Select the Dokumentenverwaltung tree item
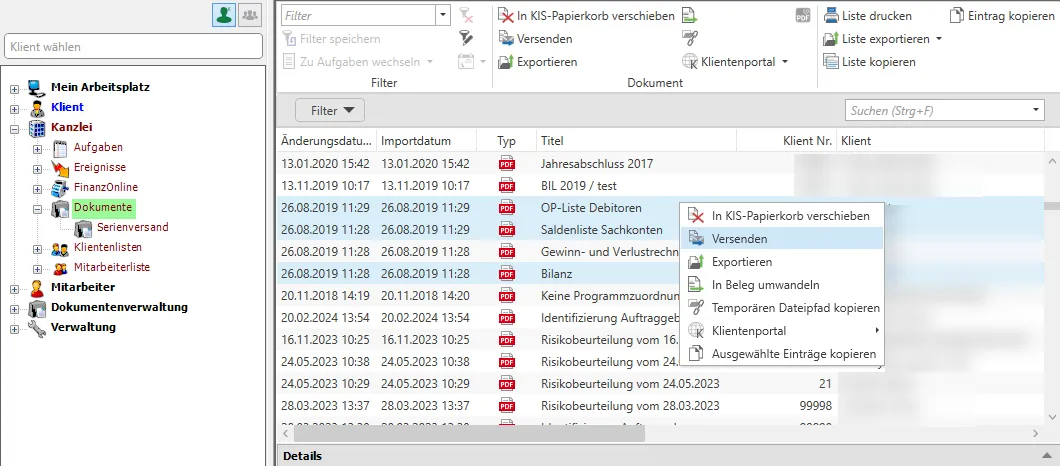Screen dimensions: 1060x466 (x=119, y=307)
